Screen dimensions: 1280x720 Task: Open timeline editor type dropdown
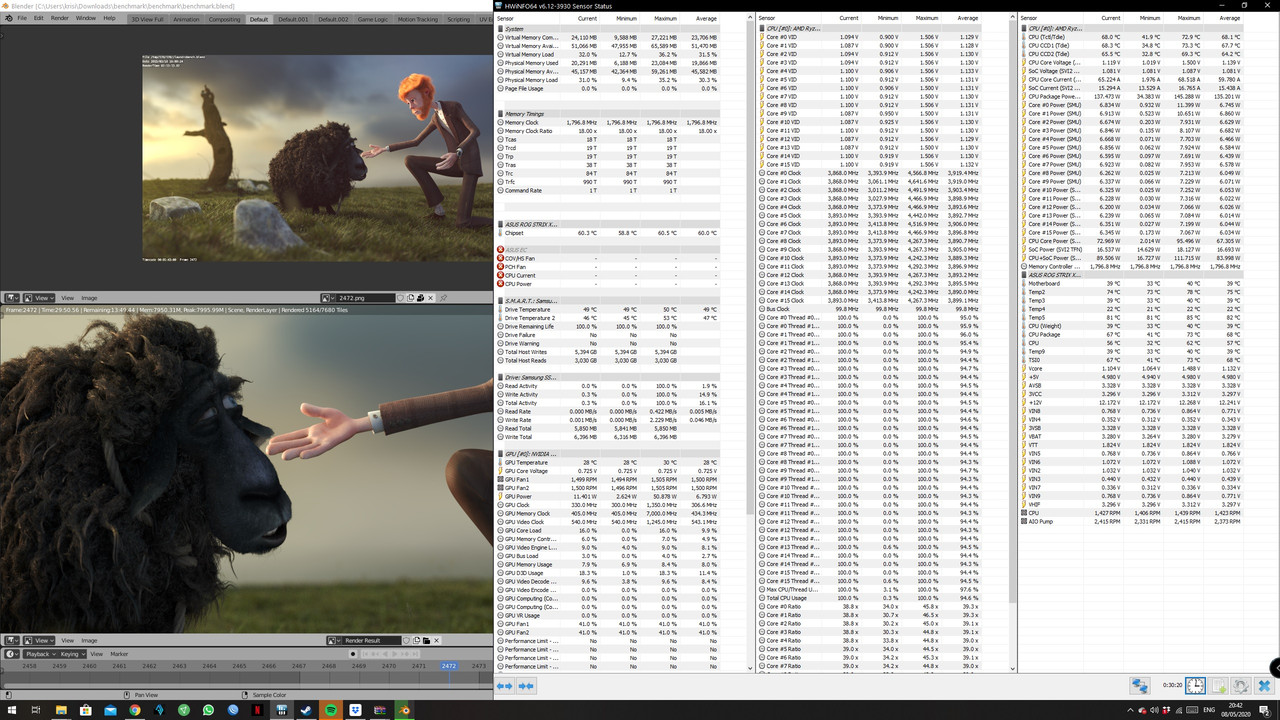pos(12,654)
